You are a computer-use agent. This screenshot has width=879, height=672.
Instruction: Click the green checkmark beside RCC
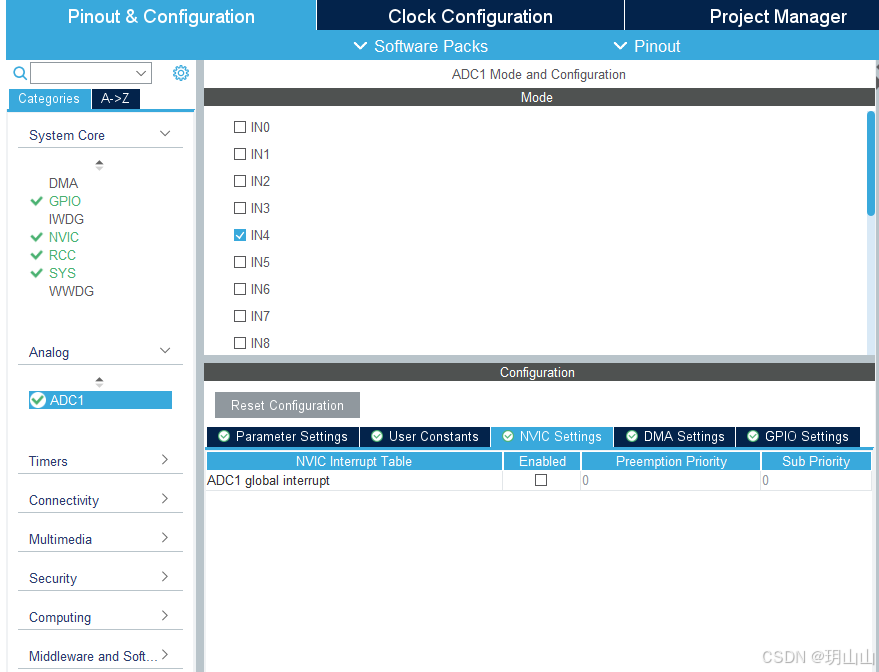click(x=36, y=255)
